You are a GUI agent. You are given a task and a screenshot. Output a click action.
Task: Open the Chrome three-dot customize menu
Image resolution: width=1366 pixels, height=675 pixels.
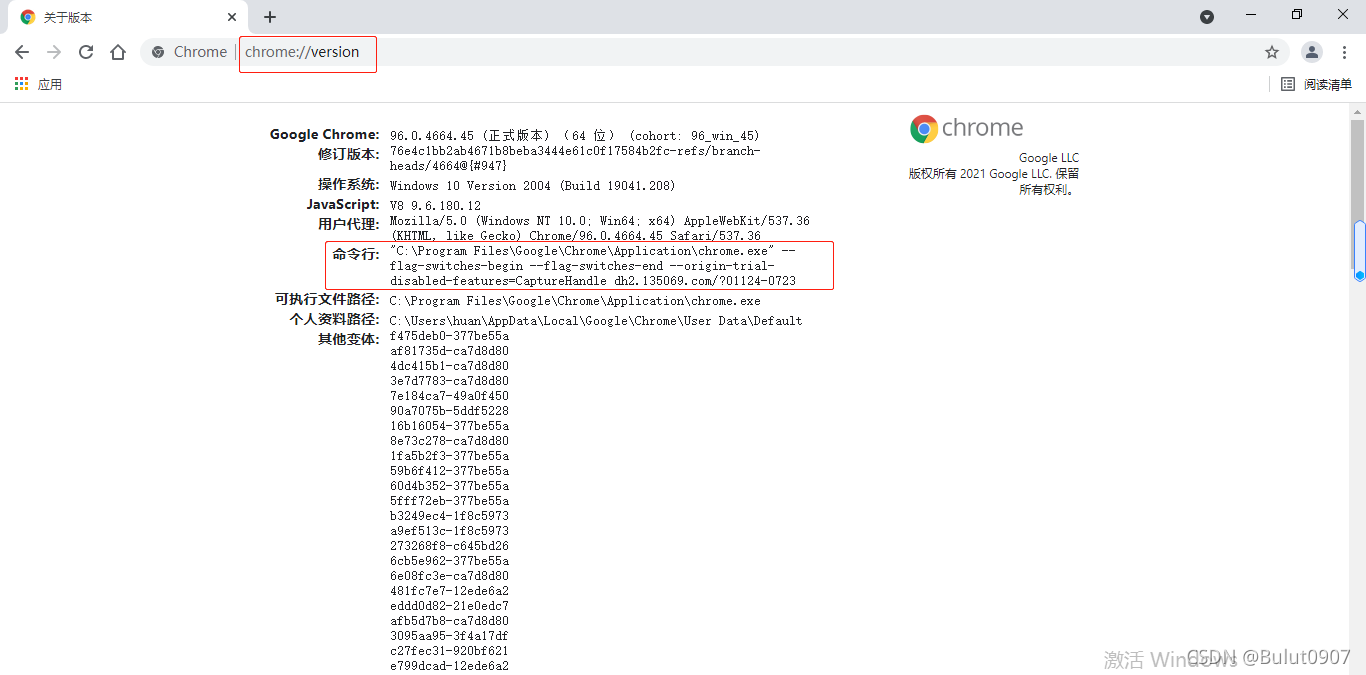click(1344, 51)
